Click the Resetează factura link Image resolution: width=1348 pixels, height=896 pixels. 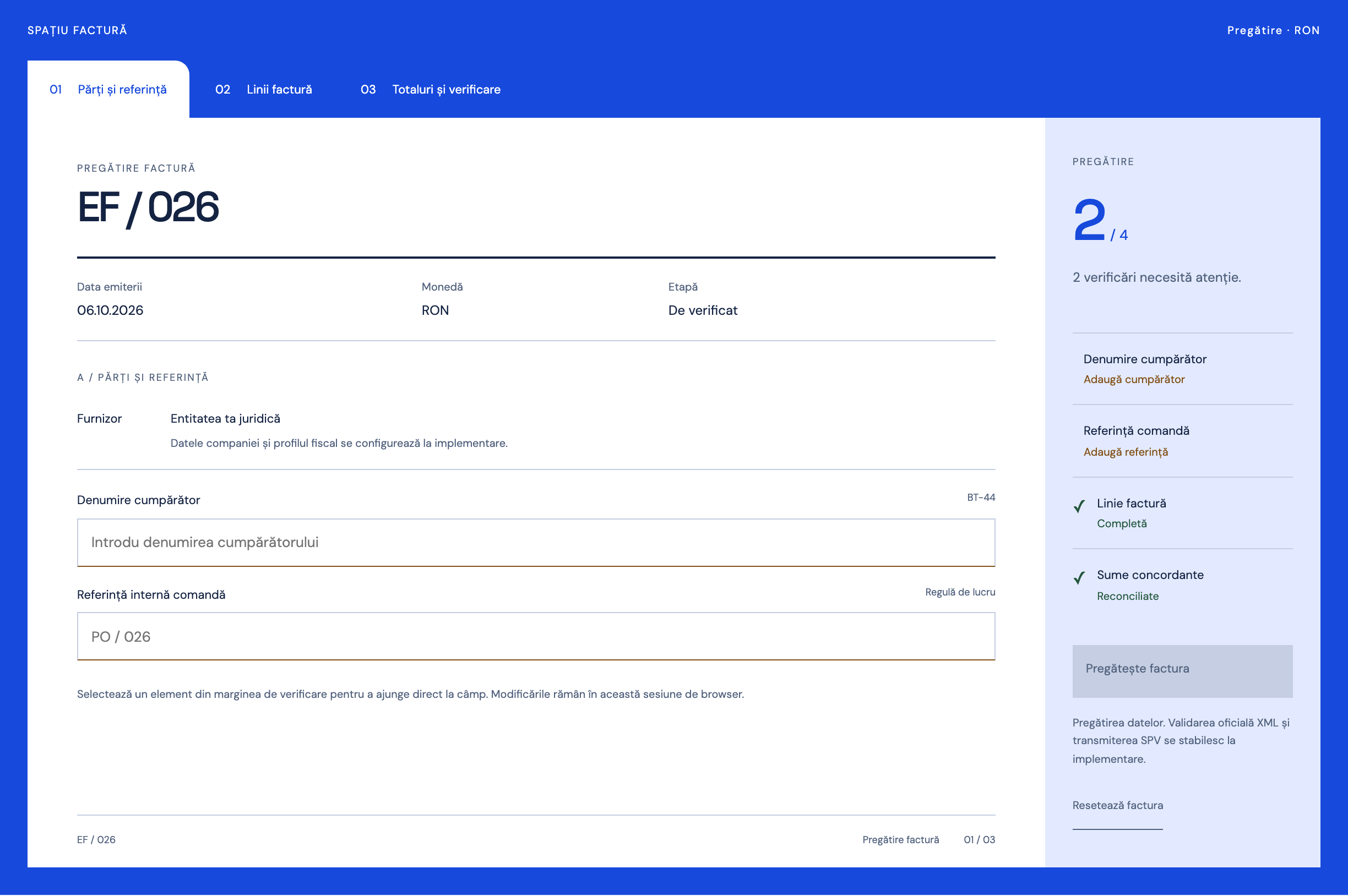click(x=1117, y=805)
